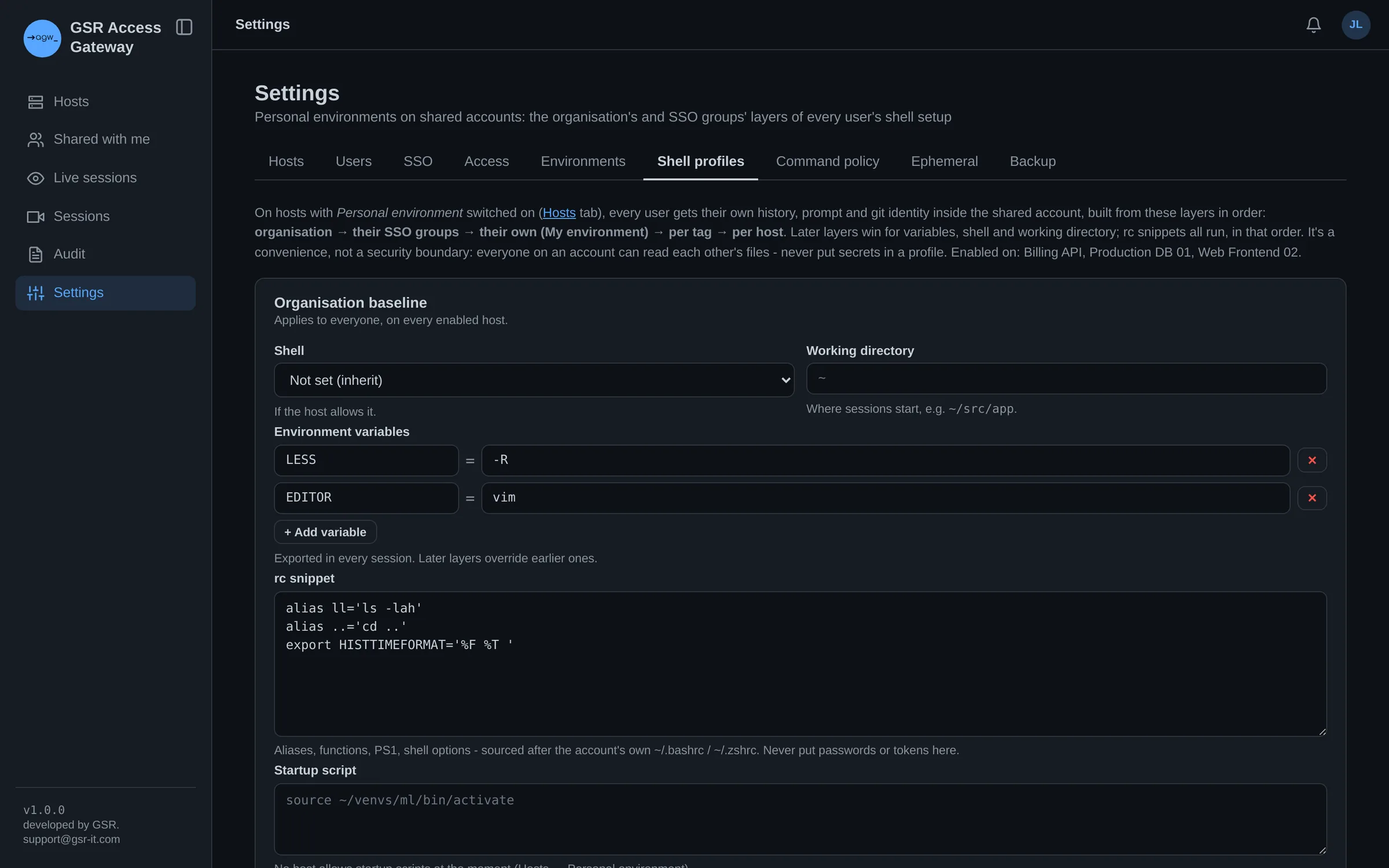Click the v1.0.0 version text

tap(44, 810)
